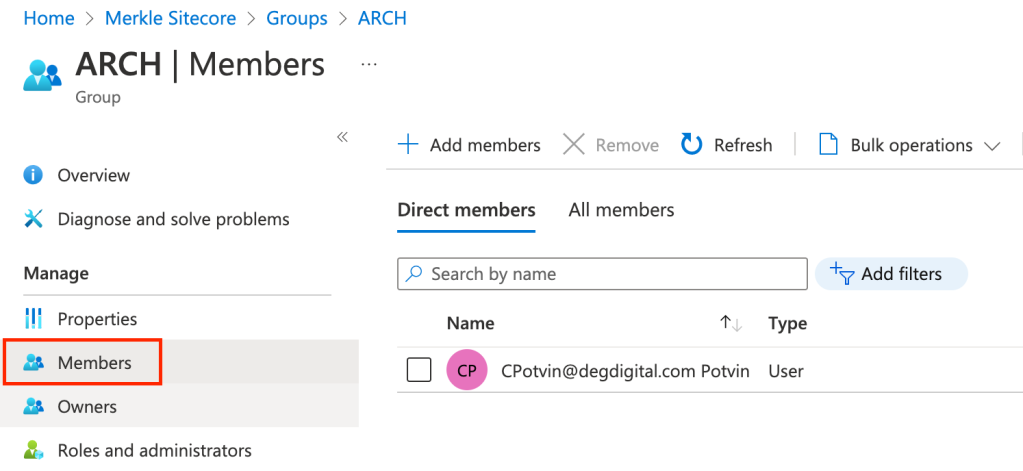This screenshot has height=471, width=1023.
Task: Sort the list by Name arrows
Action: click(x=731, y=323)
